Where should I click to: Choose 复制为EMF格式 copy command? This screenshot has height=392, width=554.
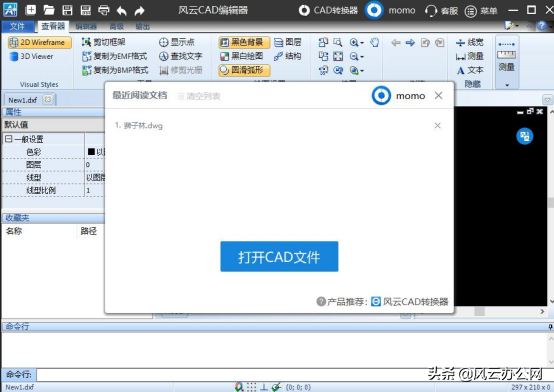pos(114,56)
